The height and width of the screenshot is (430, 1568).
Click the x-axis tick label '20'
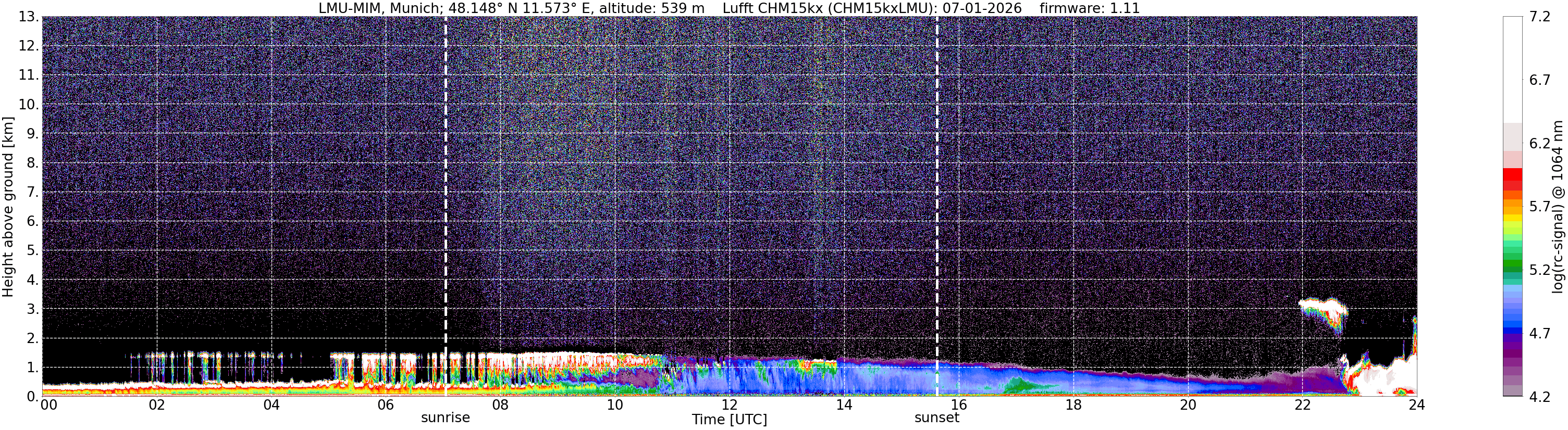[x=1188, y=405]
